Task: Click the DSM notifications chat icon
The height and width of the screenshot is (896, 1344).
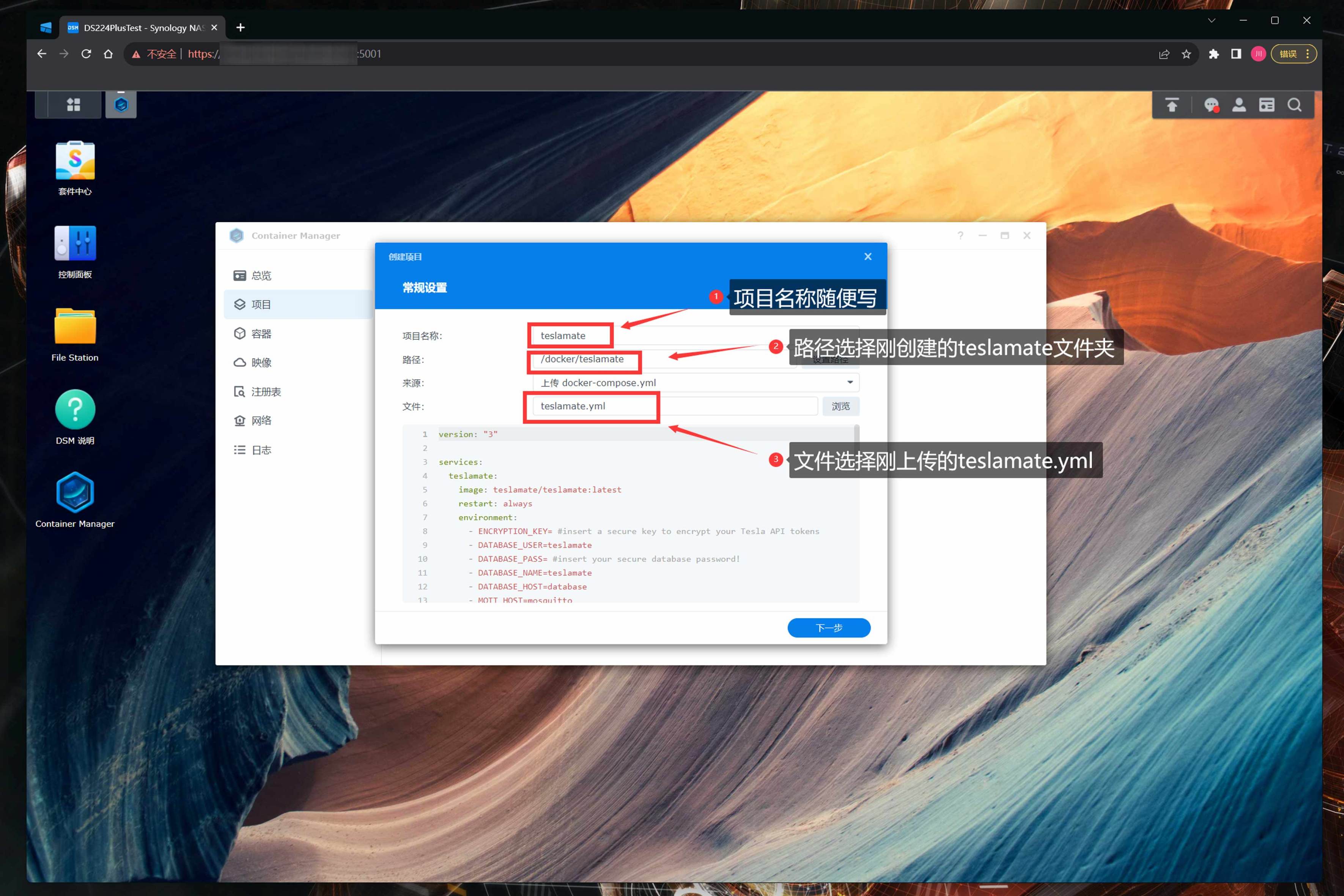Action: [x=1211, y=105]
